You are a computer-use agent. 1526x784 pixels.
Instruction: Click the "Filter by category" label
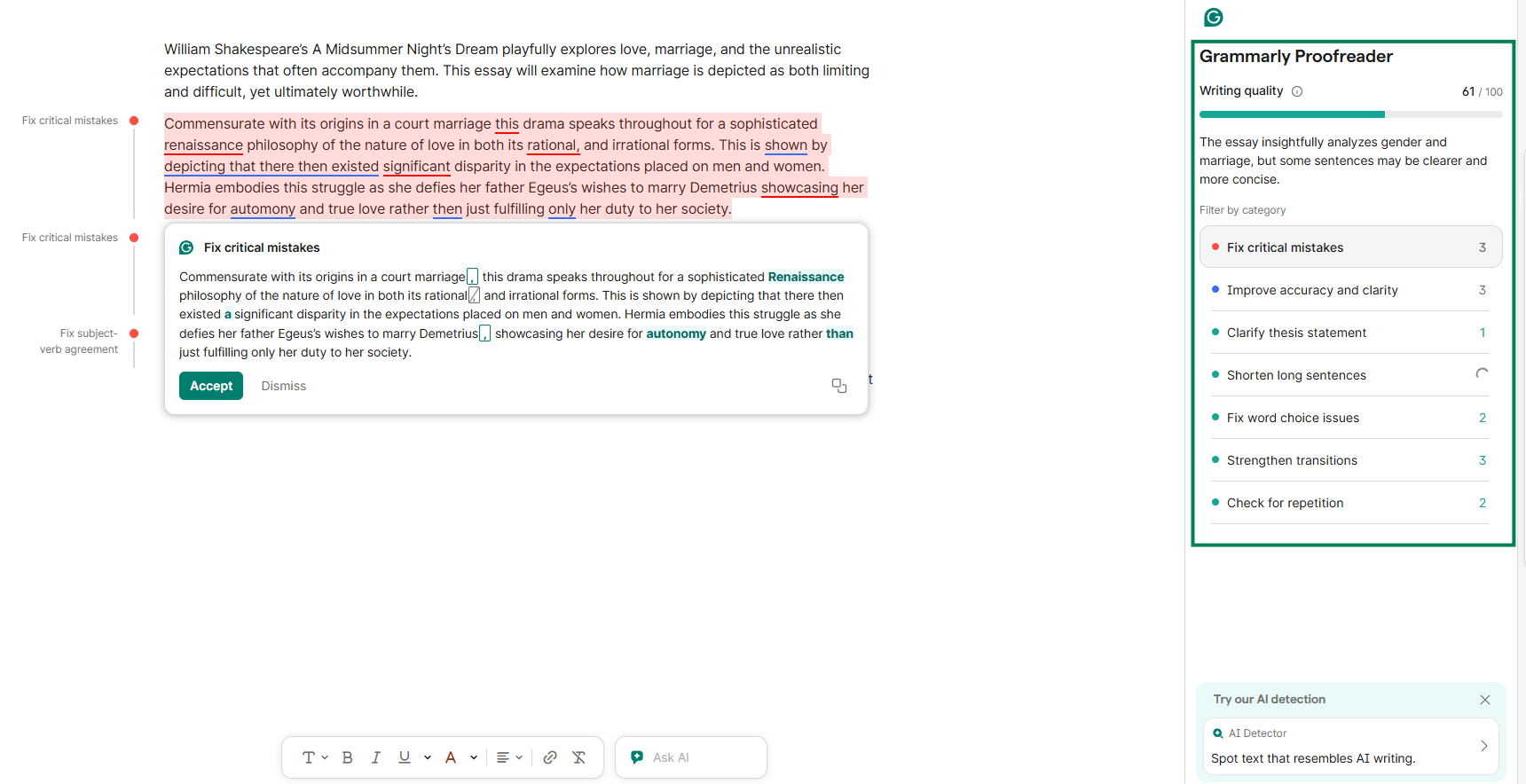pos(1242,210)
